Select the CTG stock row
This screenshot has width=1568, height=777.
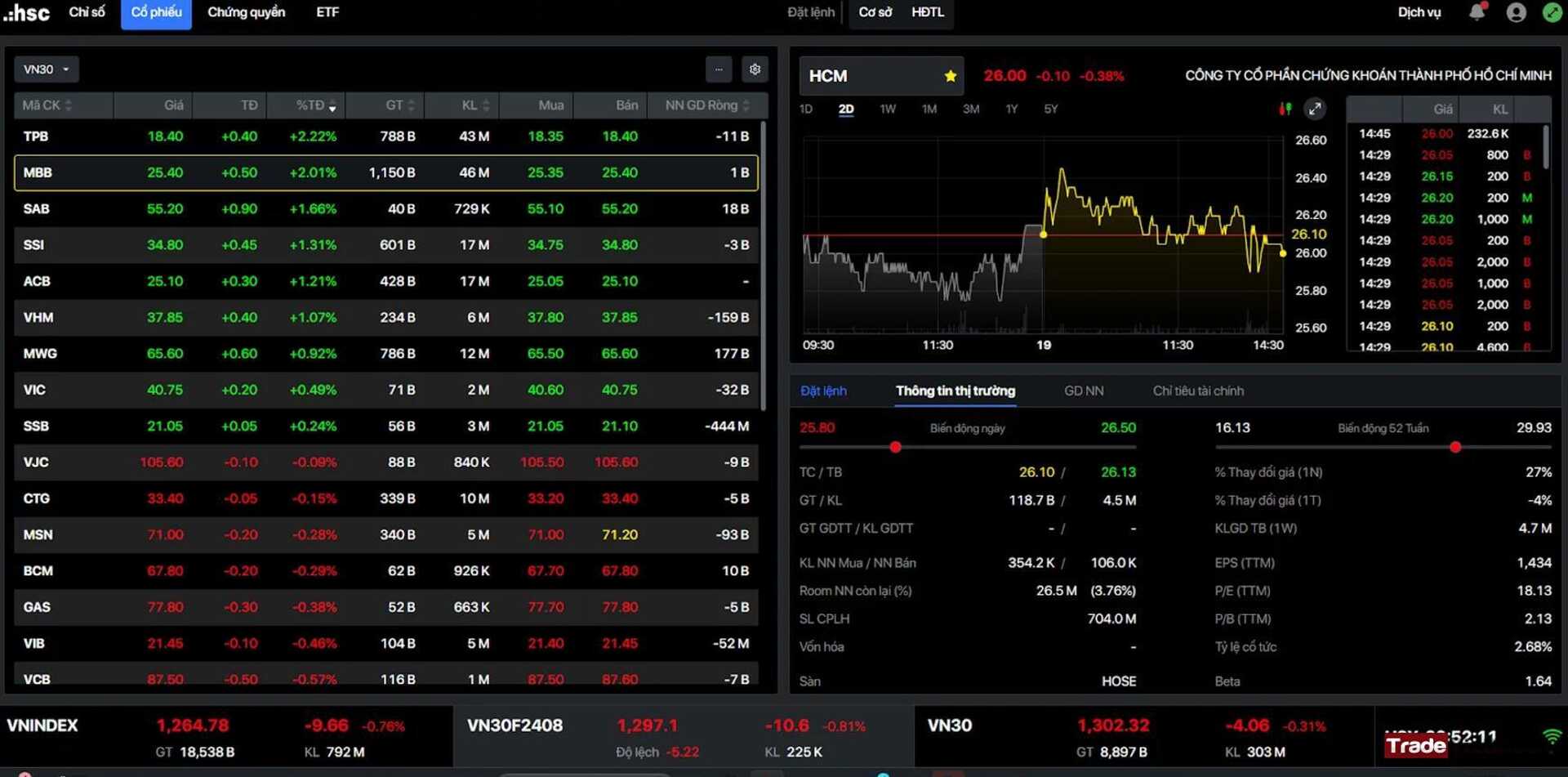(x=386, y=498)
